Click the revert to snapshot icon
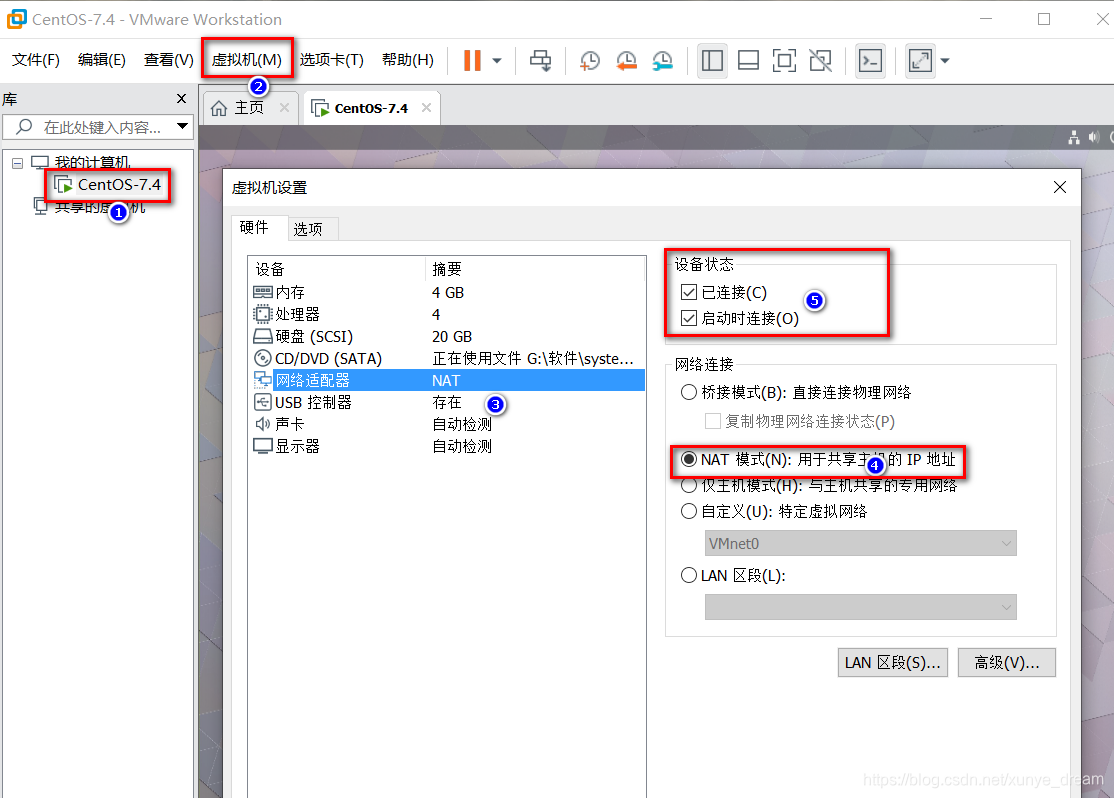 (626, 60)
